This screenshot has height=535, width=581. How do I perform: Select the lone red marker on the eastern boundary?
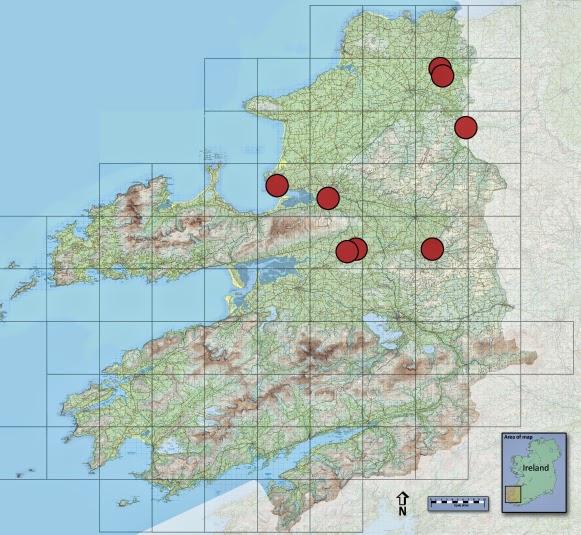coord(466,127)
